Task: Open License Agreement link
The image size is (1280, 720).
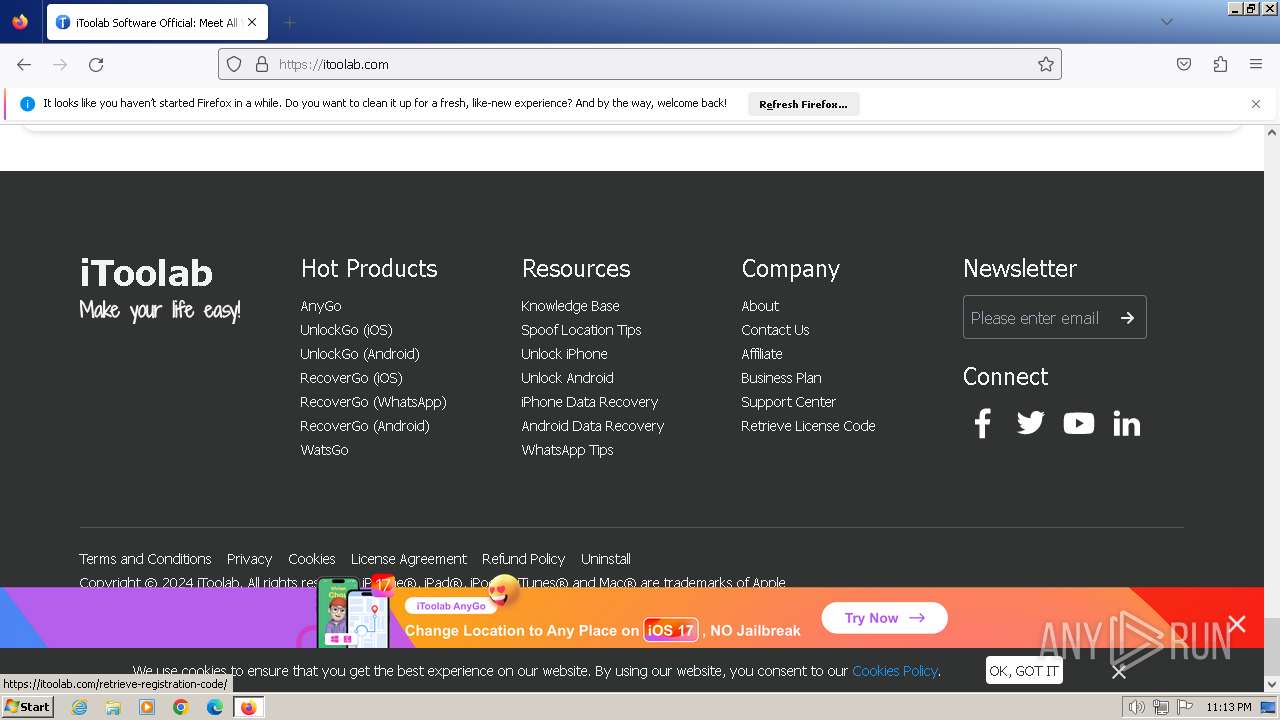Action: [x=409, y=559]
